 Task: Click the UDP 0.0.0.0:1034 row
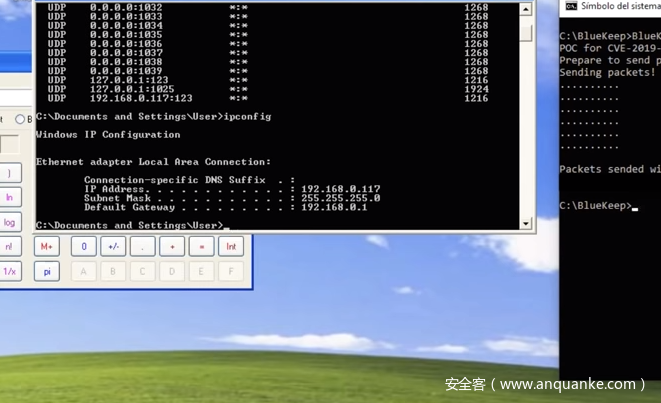tap(268, 26)
